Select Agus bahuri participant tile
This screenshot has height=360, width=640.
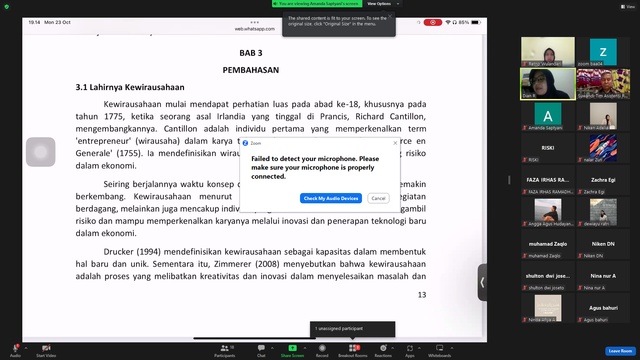click(x=603, y=308)
